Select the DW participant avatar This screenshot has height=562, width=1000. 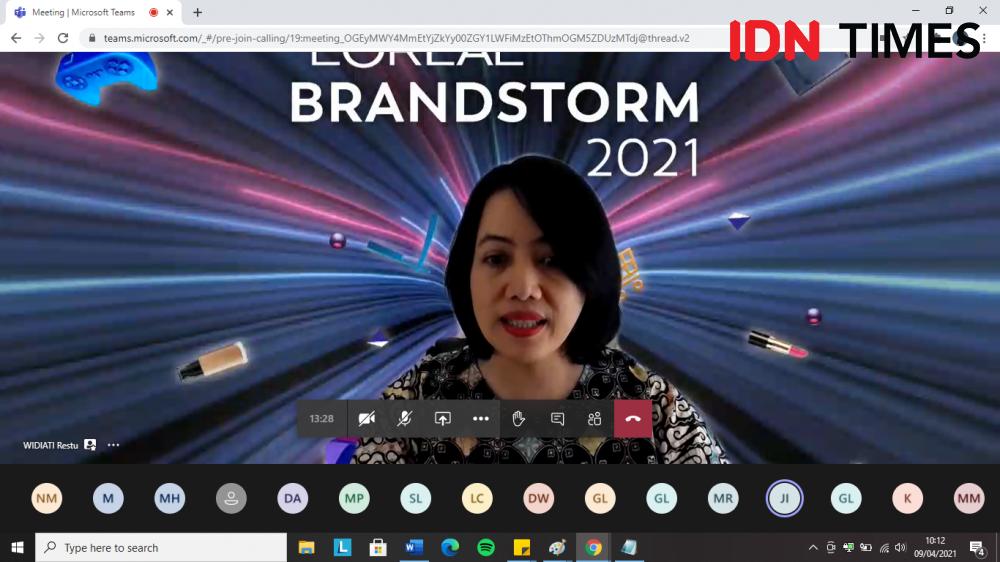click(538, 498)
